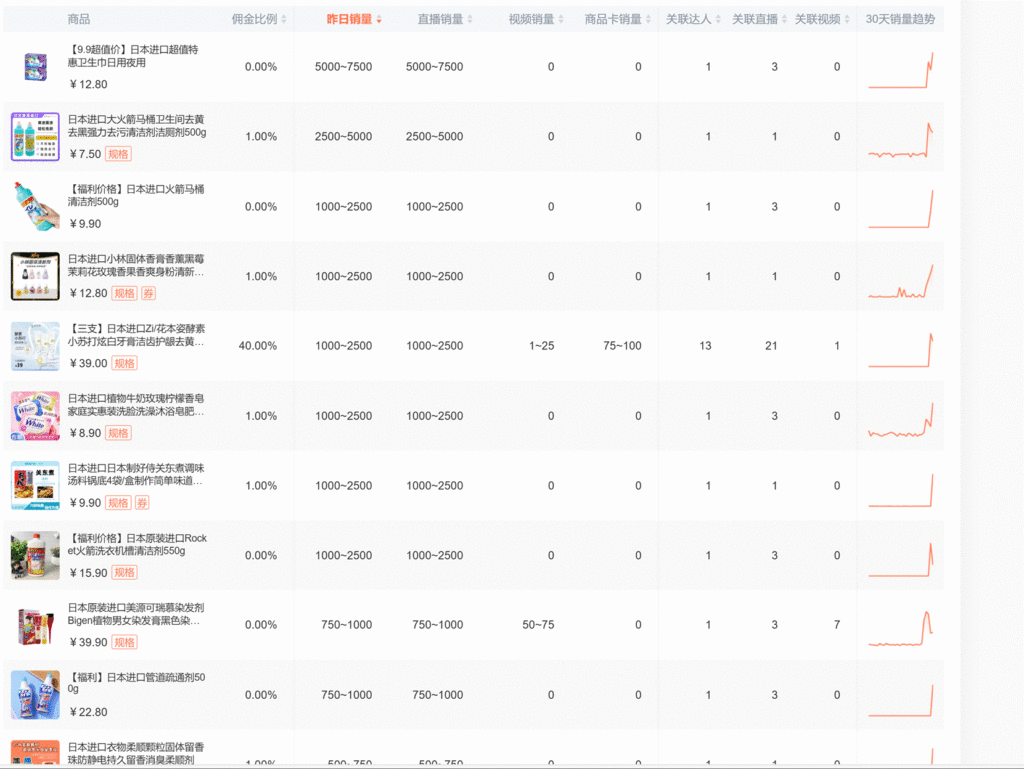Viewport: 1024px width, 769px height.
Task: Open 规格 tag for ¥15.90 洗衣机槽清洁剂
Action: [124, 573]
